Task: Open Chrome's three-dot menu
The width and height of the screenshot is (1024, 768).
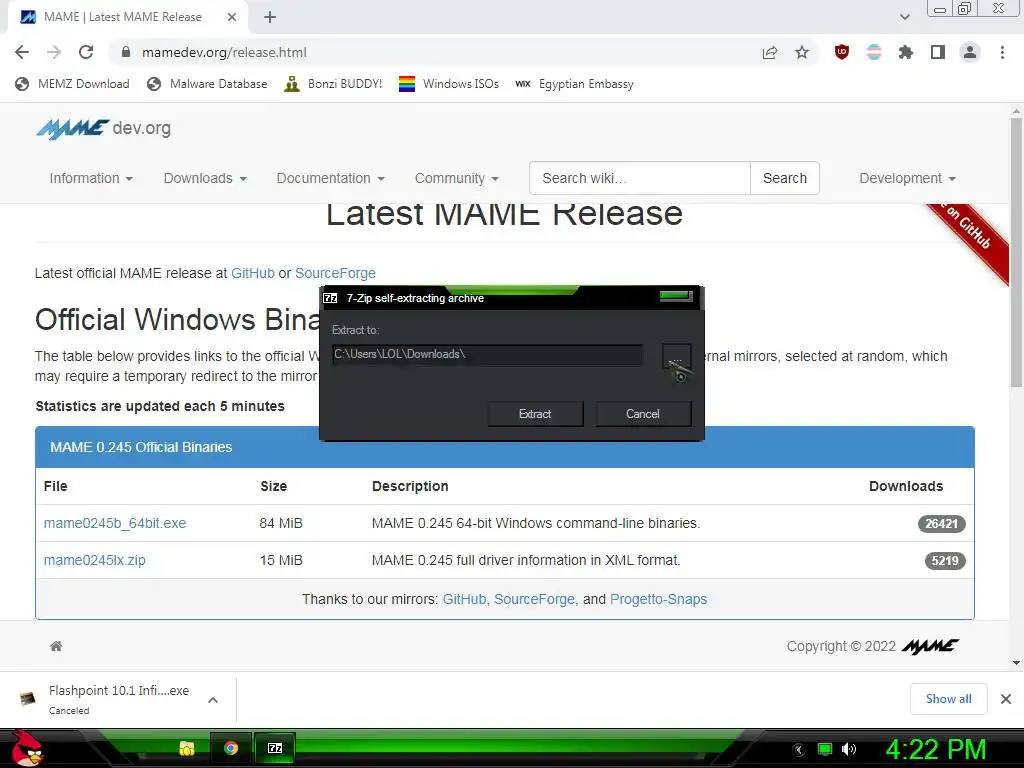Action: pyautogui.click(x=1002, y=52)
